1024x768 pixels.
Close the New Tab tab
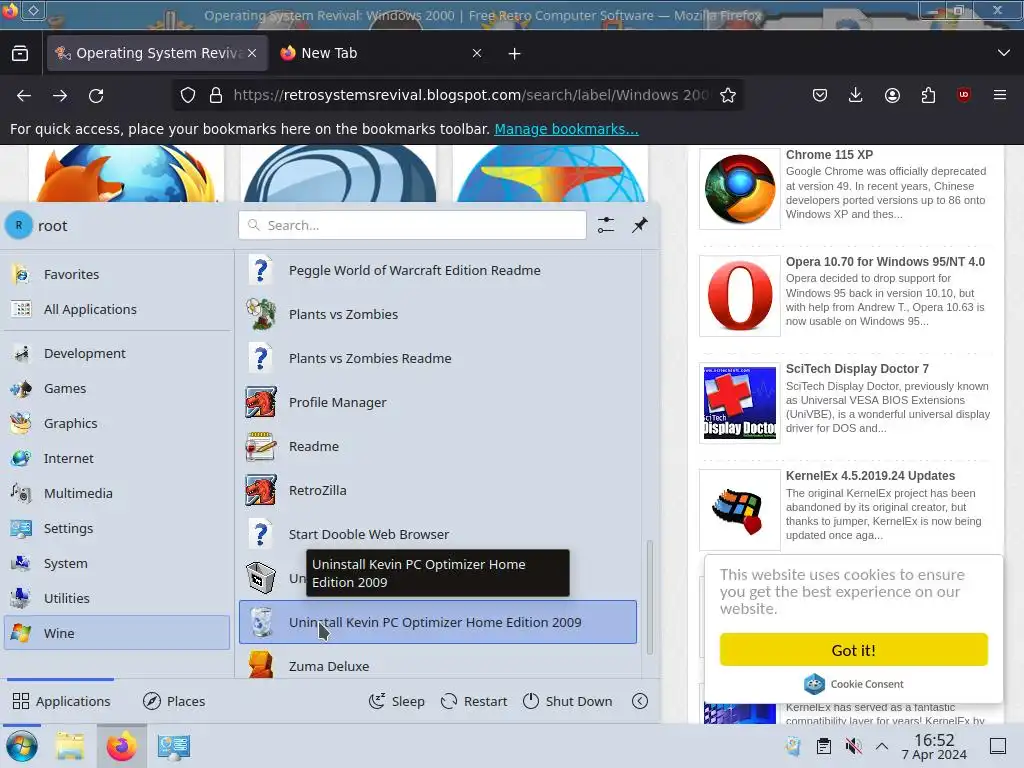[x=477, y=53]
